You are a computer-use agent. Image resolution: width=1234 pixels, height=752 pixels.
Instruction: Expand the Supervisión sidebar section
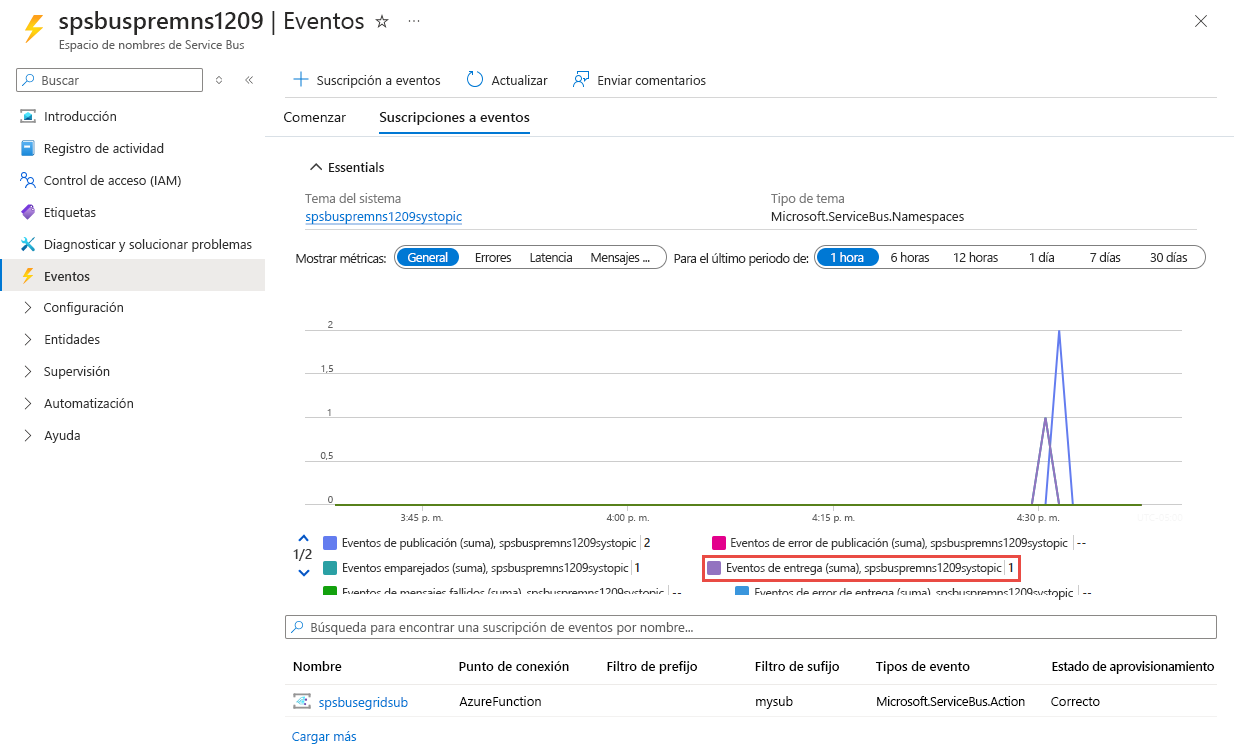click(80, 371)
